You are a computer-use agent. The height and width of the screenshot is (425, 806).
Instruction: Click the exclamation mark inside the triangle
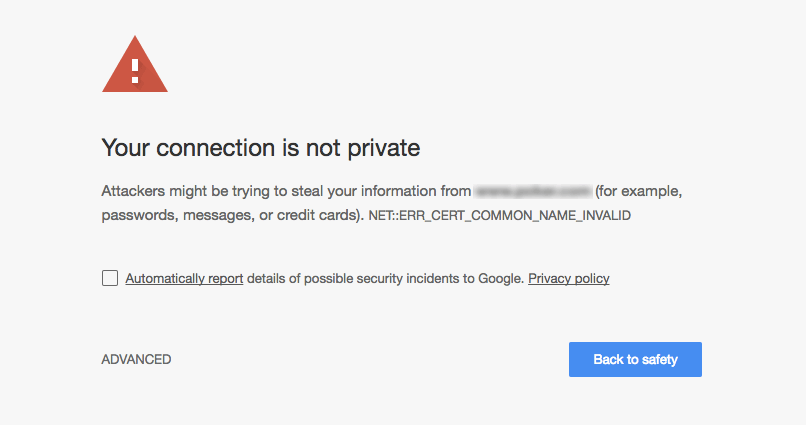pos(135,71)
